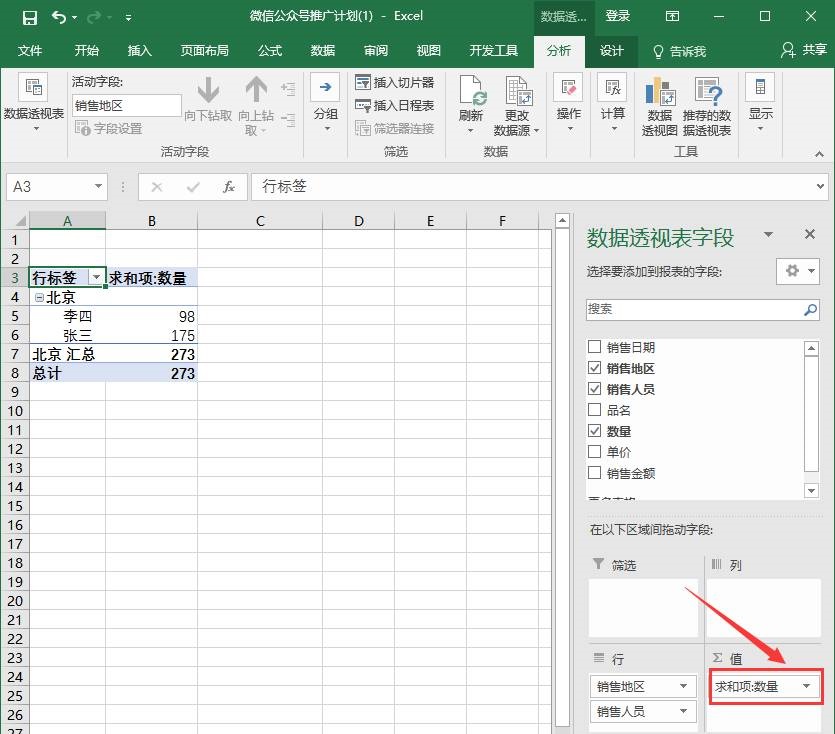Viewport: 835px width, 734px height.
Task: Uncheck the 销售人员 field checkbox
Action: click(595, 389)
